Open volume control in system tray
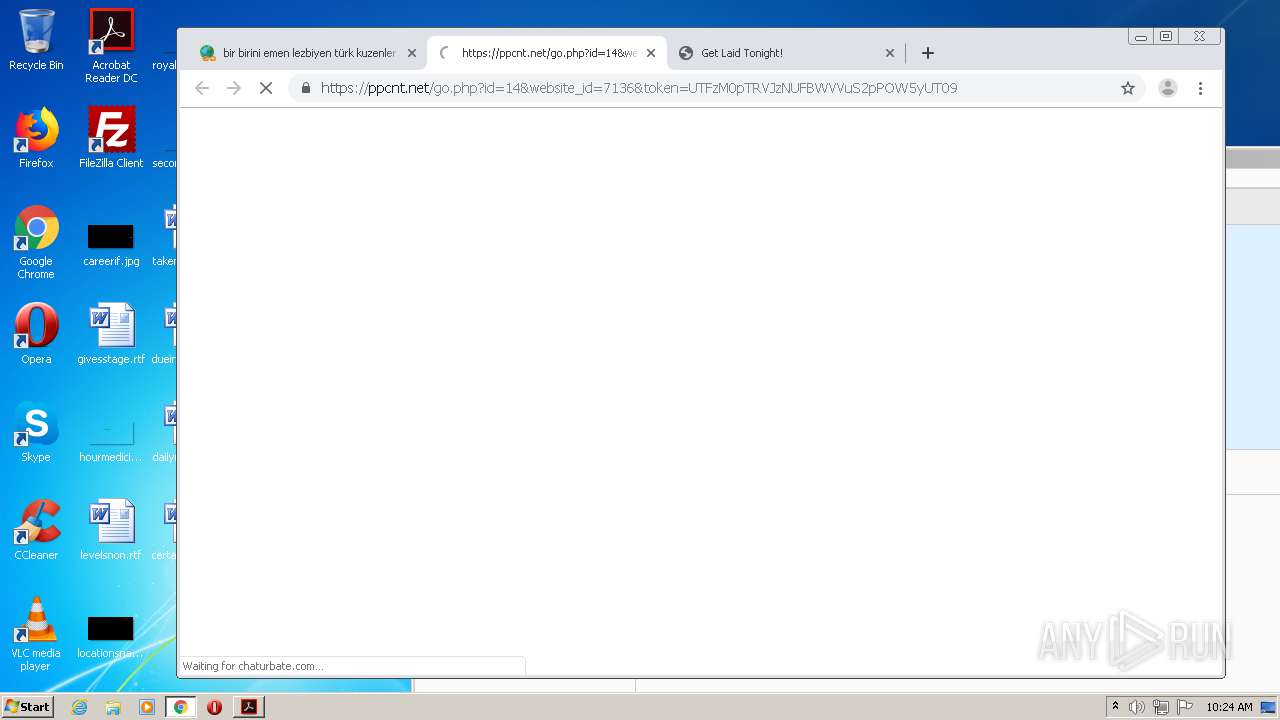 1137,707
